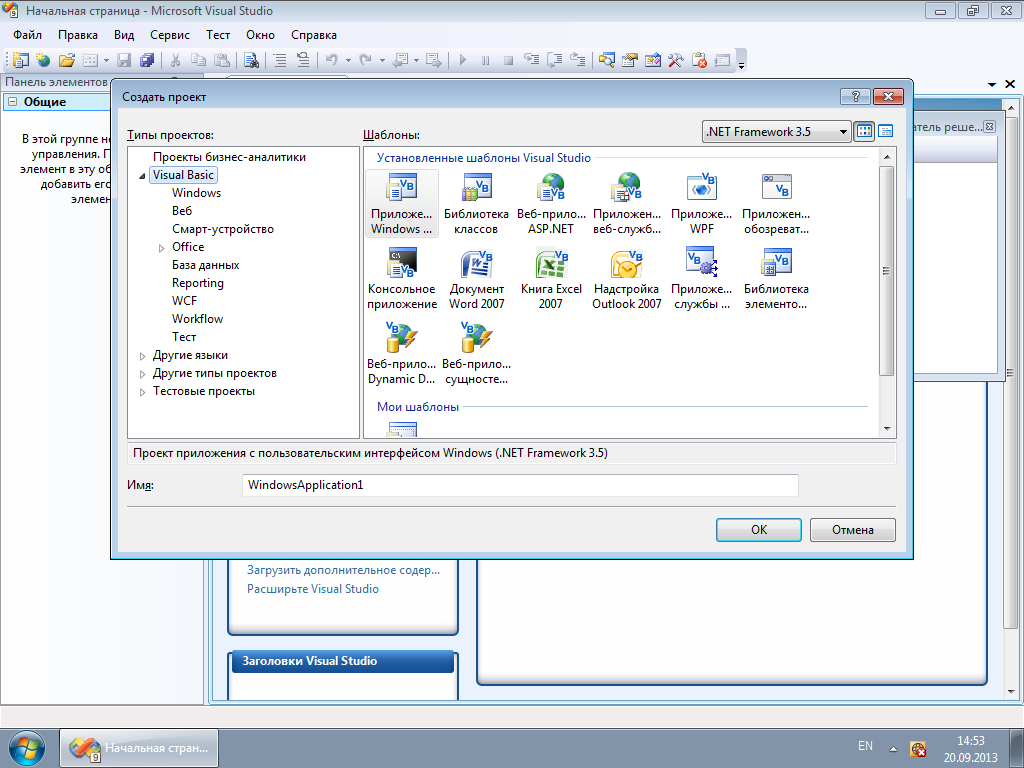This screenshot has width=1024, height=768.
Task: Open the Файл menu
Action: click(27, 35)
